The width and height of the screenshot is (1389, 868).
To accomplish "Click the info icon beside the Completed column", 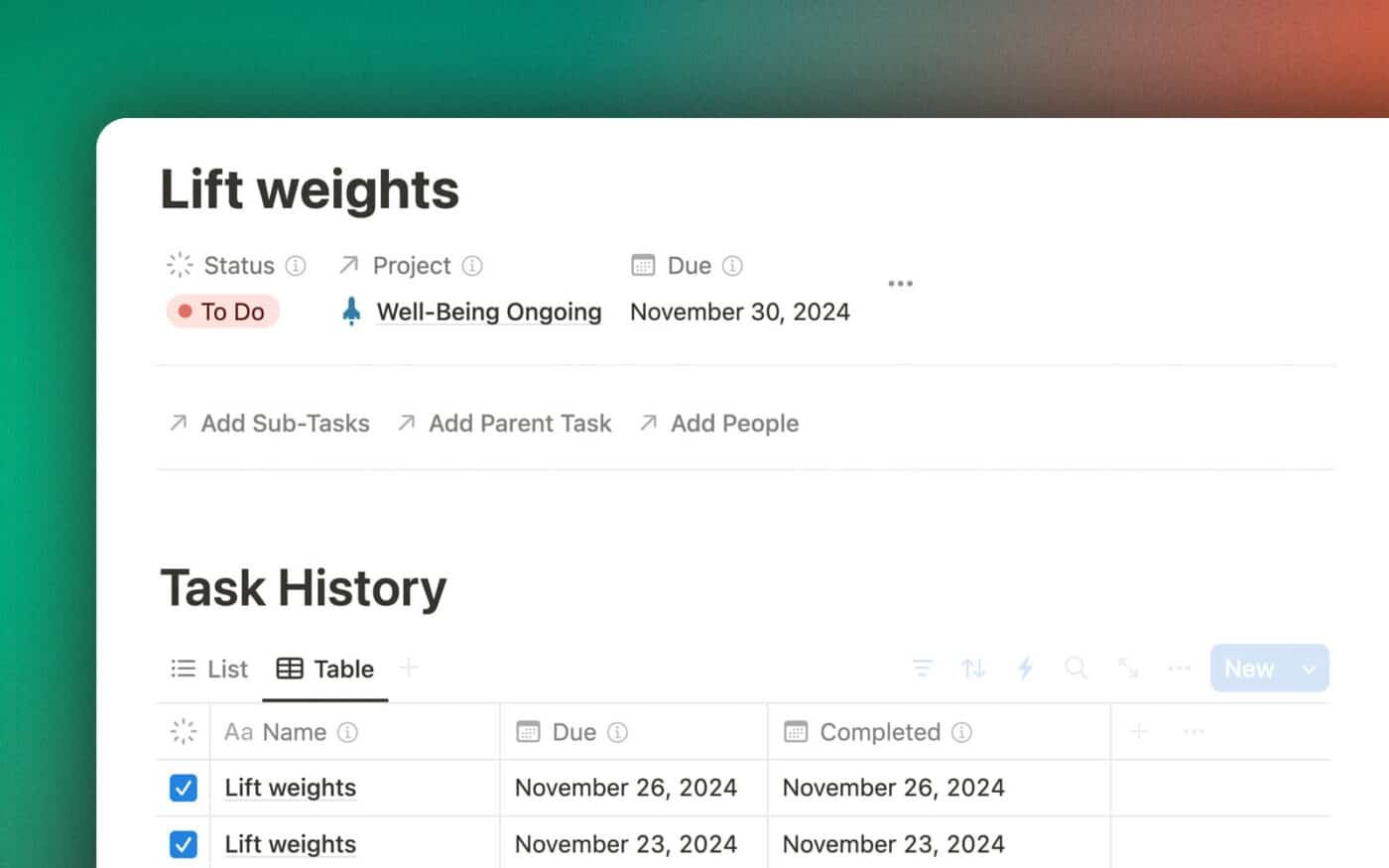I will (961, 732).
